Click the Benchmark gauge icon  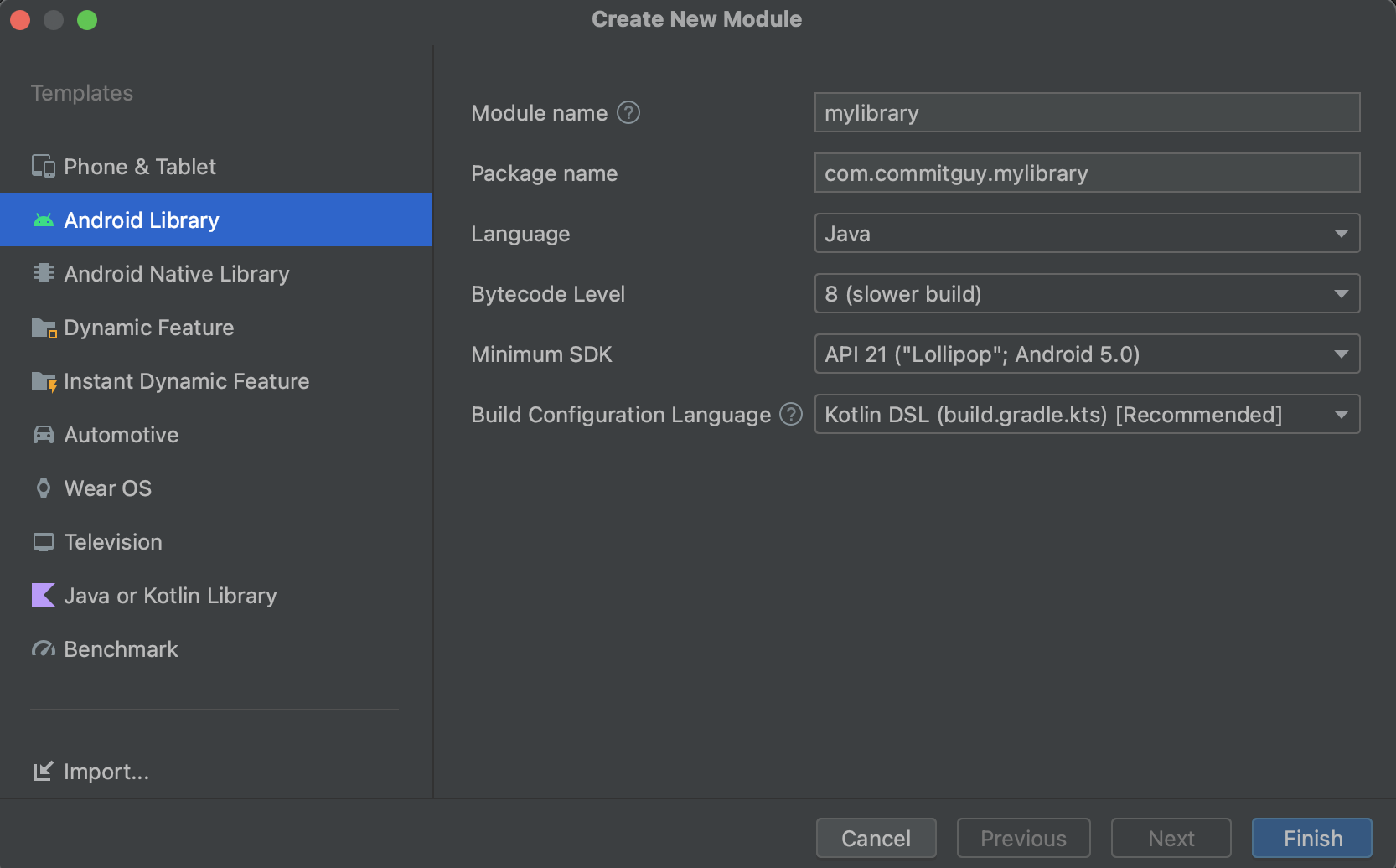(43, 648)
